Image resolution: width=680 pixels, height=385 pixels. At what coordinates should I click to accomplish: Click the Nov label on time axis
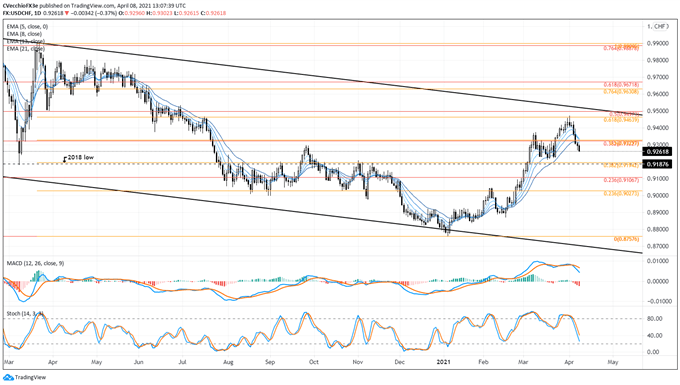coord(357,362)
